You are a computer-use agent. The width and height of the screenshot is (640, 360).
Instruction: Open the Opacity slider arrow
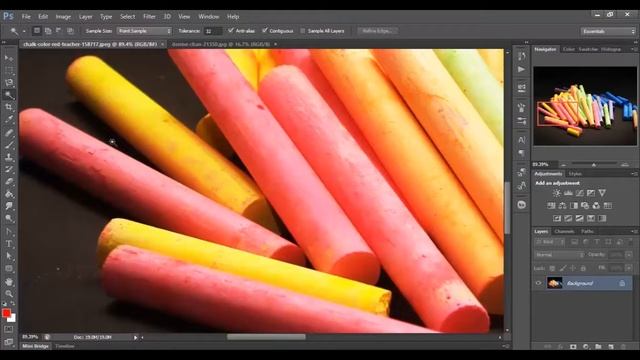629,255
